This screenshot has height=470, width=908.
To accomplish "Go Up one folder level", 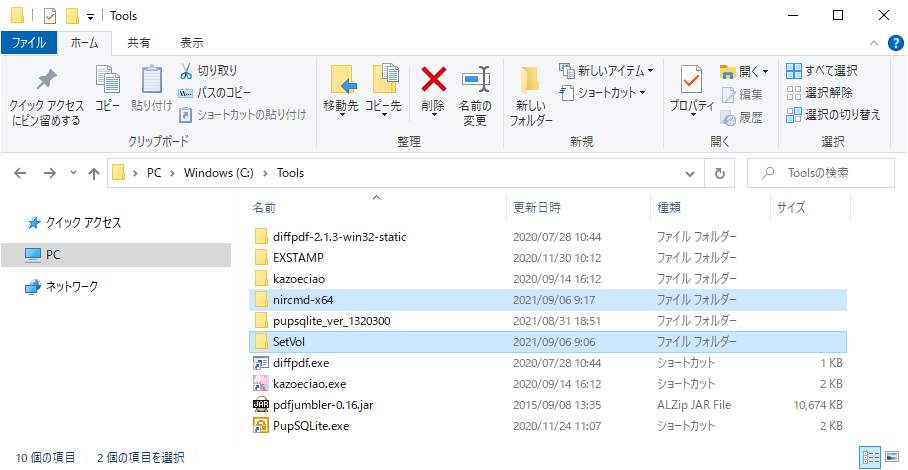I will point(93,173).
